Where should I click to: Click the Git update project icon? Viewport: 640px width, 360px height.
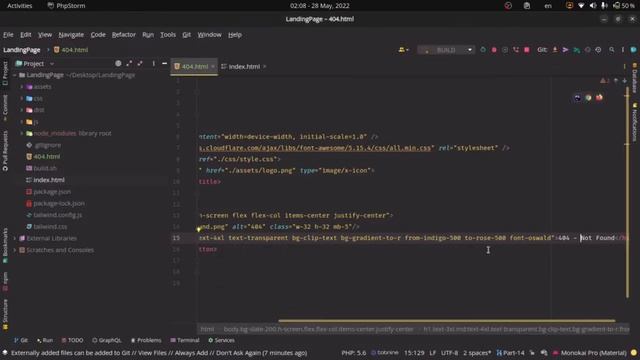[x=555, y=50]
